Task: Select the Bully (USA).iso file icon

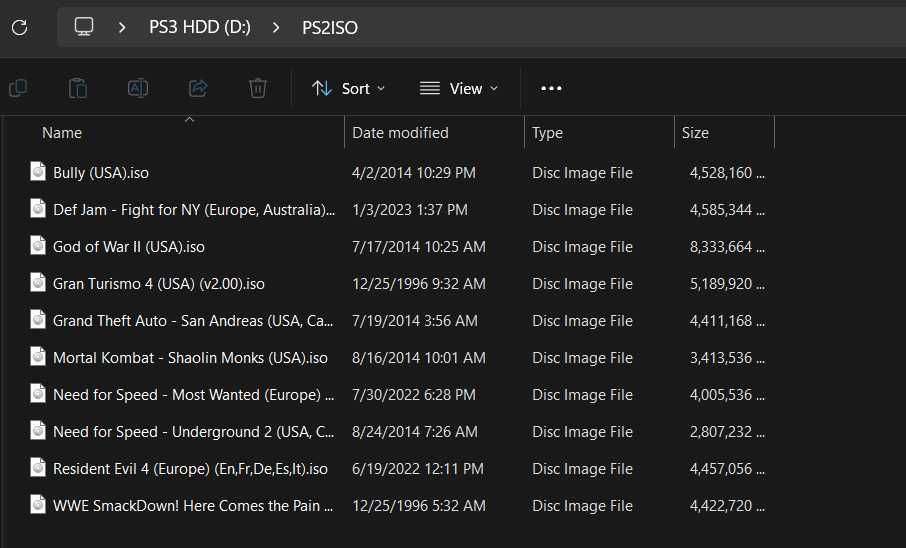Action: point(38,172)
